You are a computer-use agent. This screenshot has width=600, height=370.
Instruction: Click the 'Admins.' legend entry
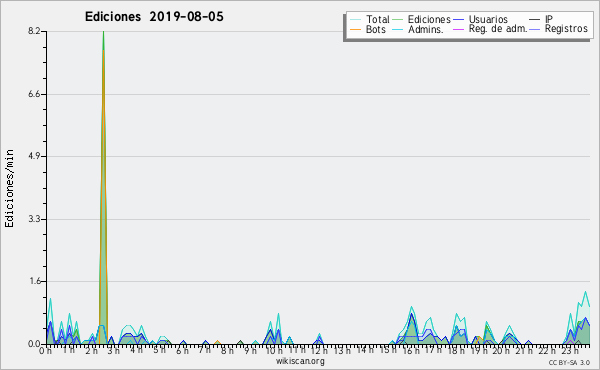pos(418,29)
